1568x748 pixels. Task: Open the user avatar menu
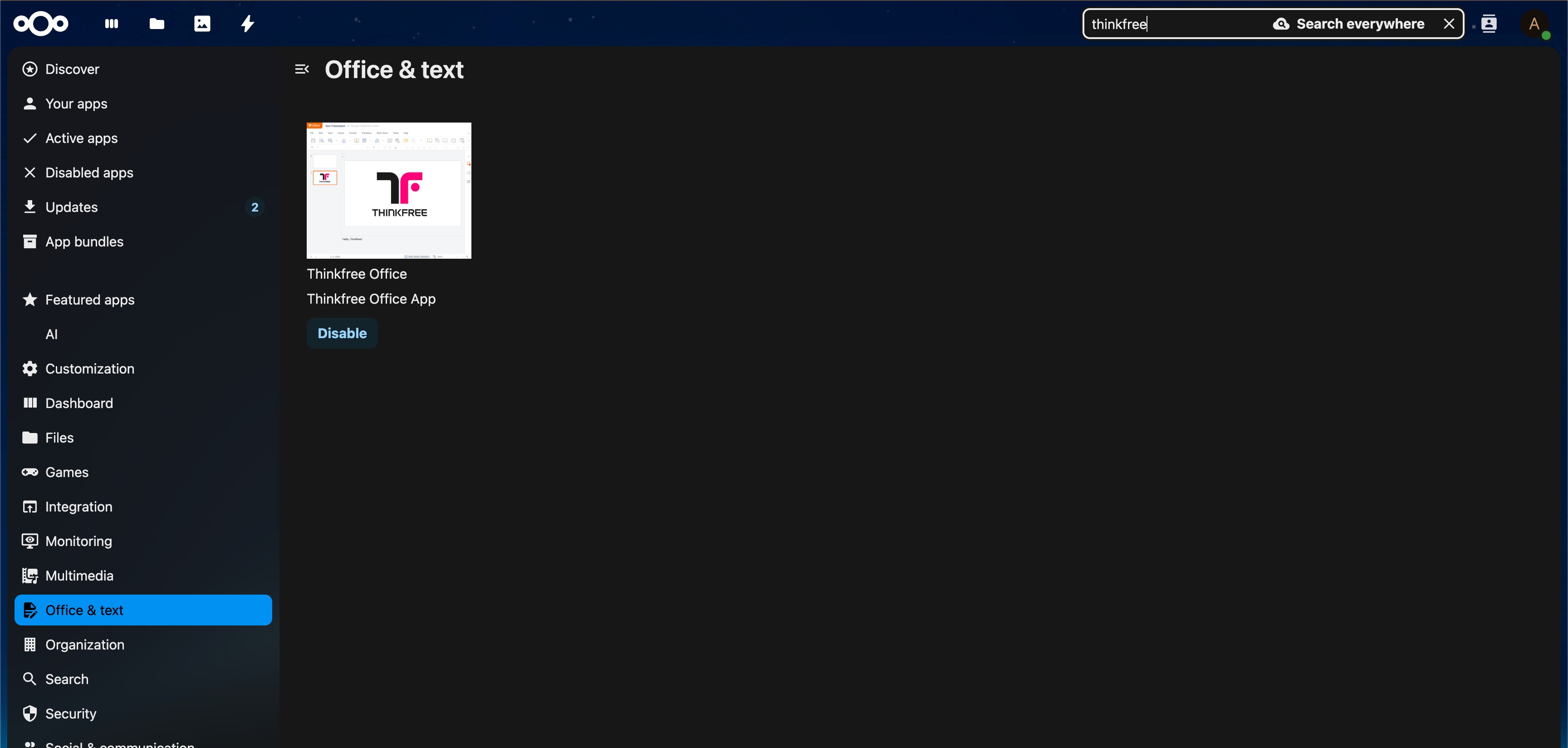pyautogui.click(x=1534, y=25)
